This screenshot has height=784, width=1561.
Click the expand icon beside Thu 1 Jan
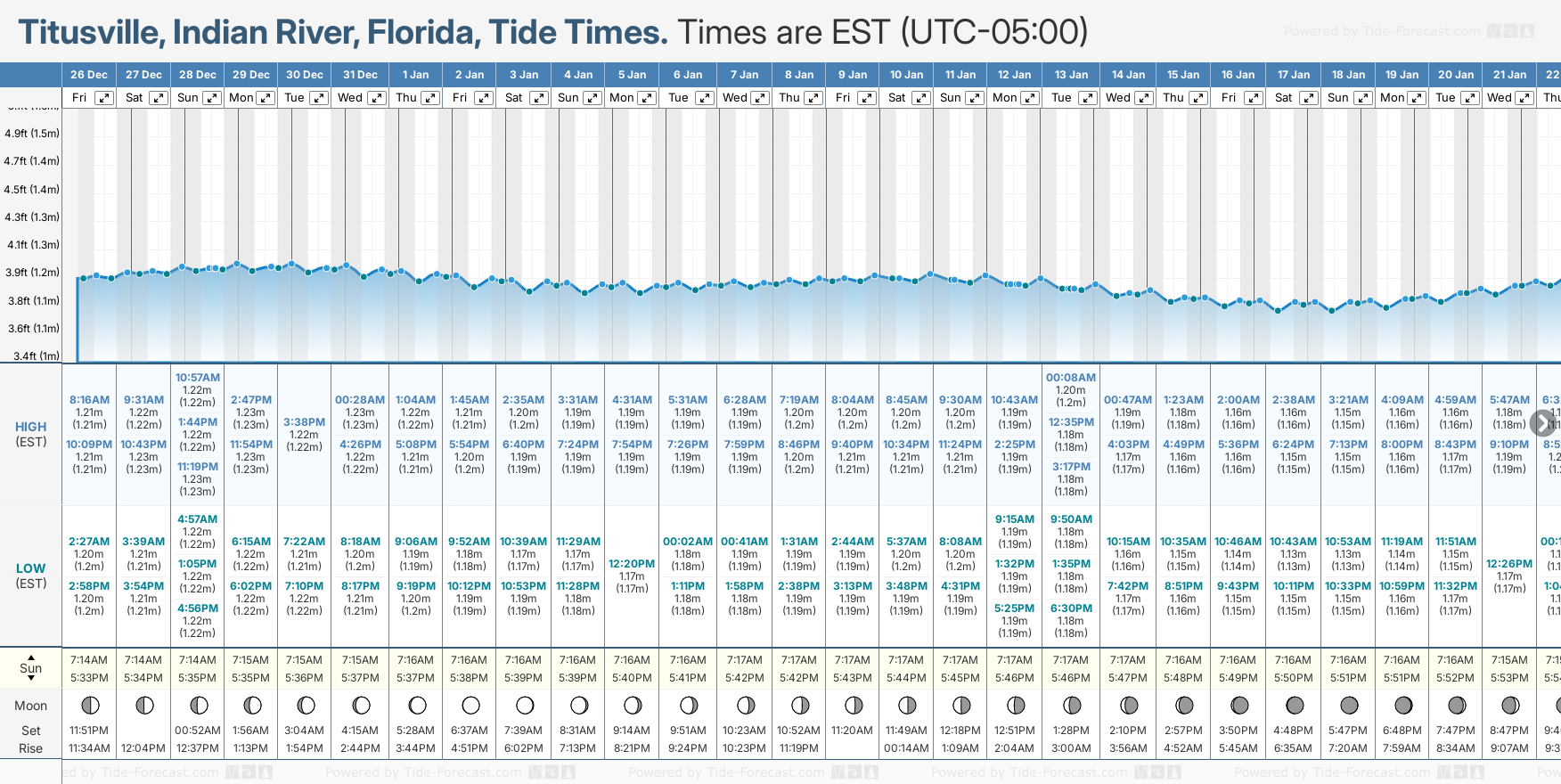click(430, 98)
